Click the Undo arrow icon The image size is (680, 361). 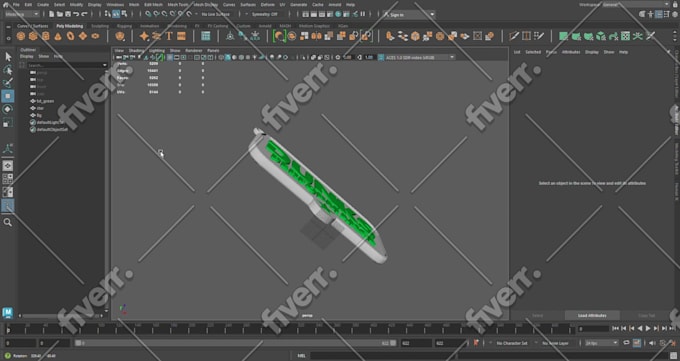pyautogui.click(x=76, y=14)
